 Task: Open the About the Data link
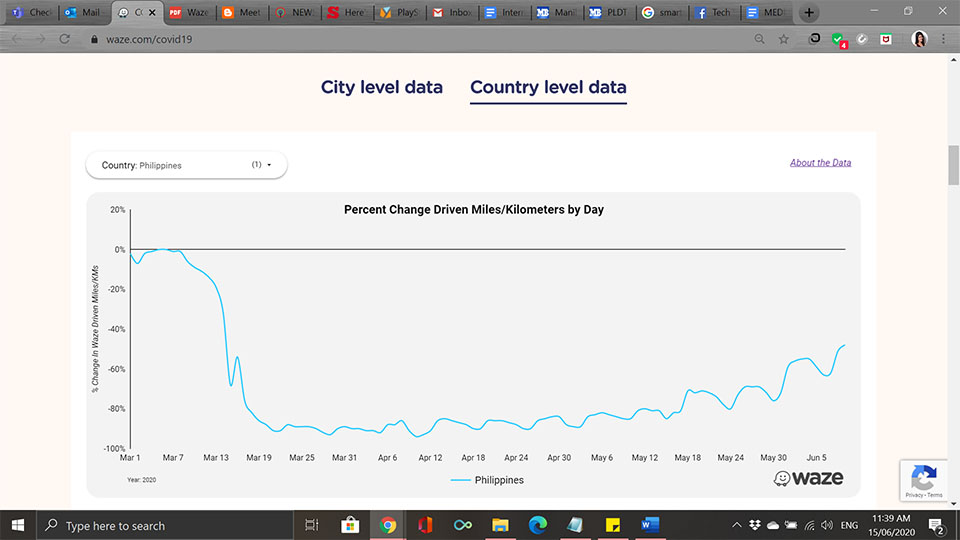(x=820, y=163)
